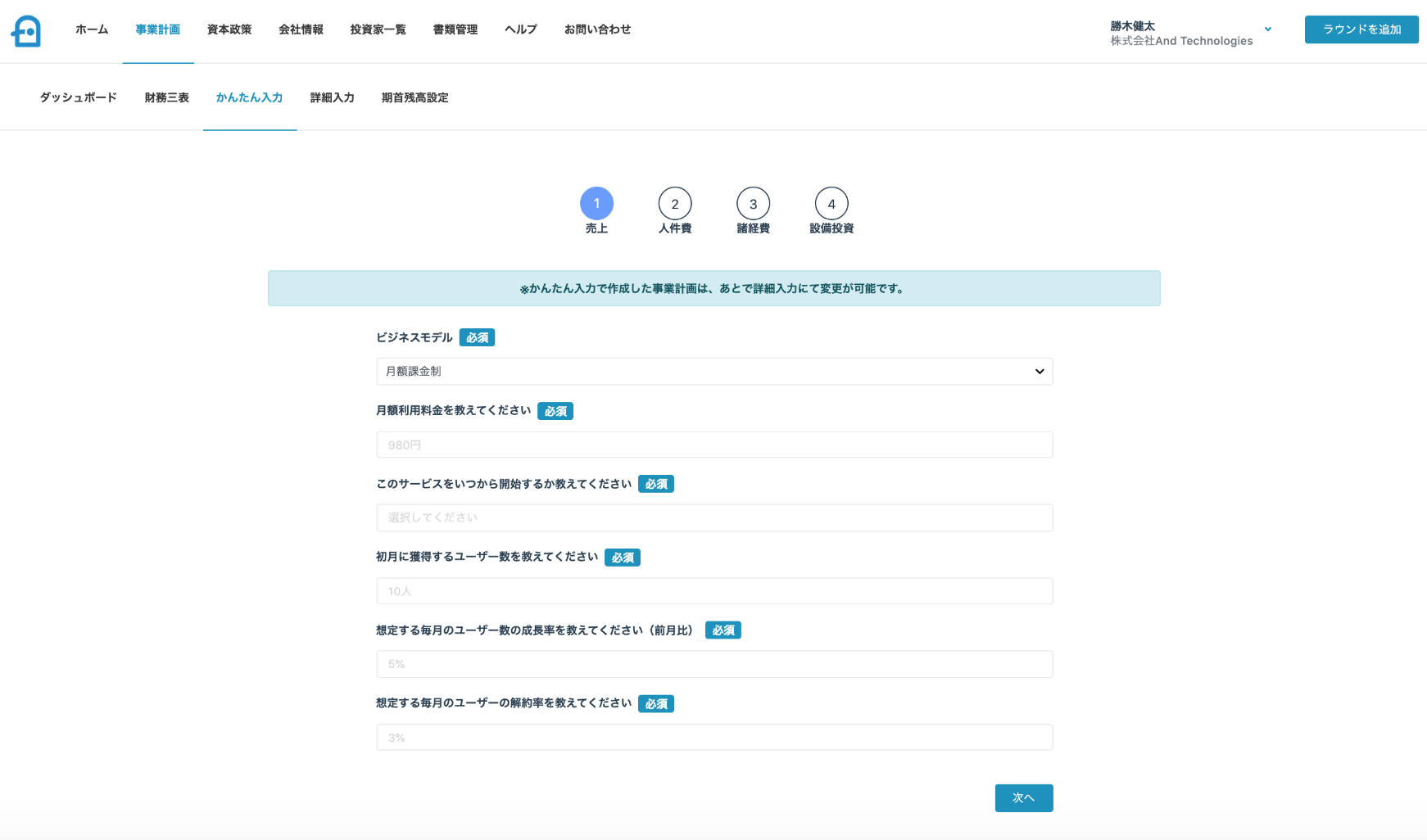The width and height of the screenshot is (1427, 840).
Task: Open the ビジネスモデル dropdown
Action: (714, 372)
